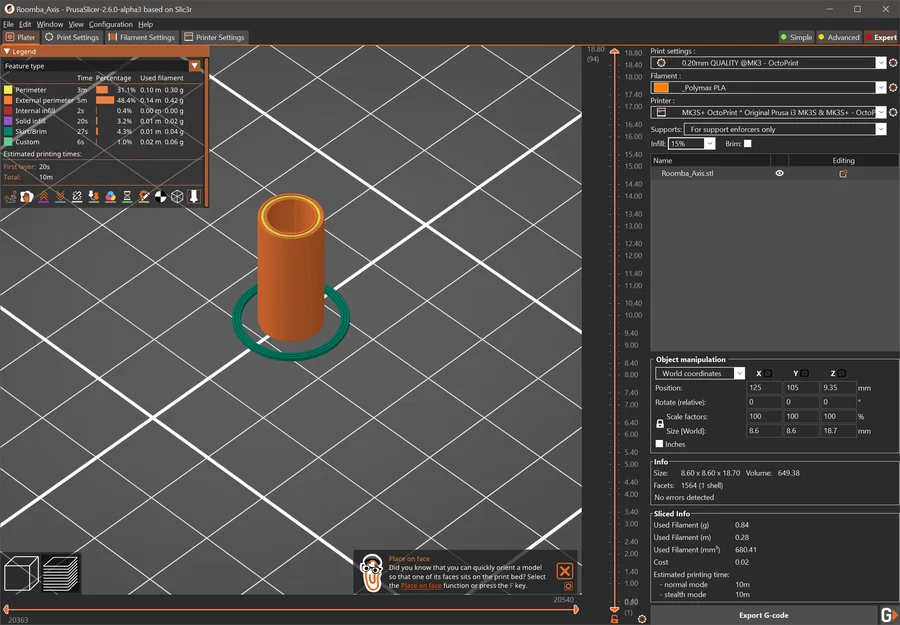Image resolution: width=900 pixels, height=625 pixels.
Task: Open the Printer preset dropdown
Action: 881,112
